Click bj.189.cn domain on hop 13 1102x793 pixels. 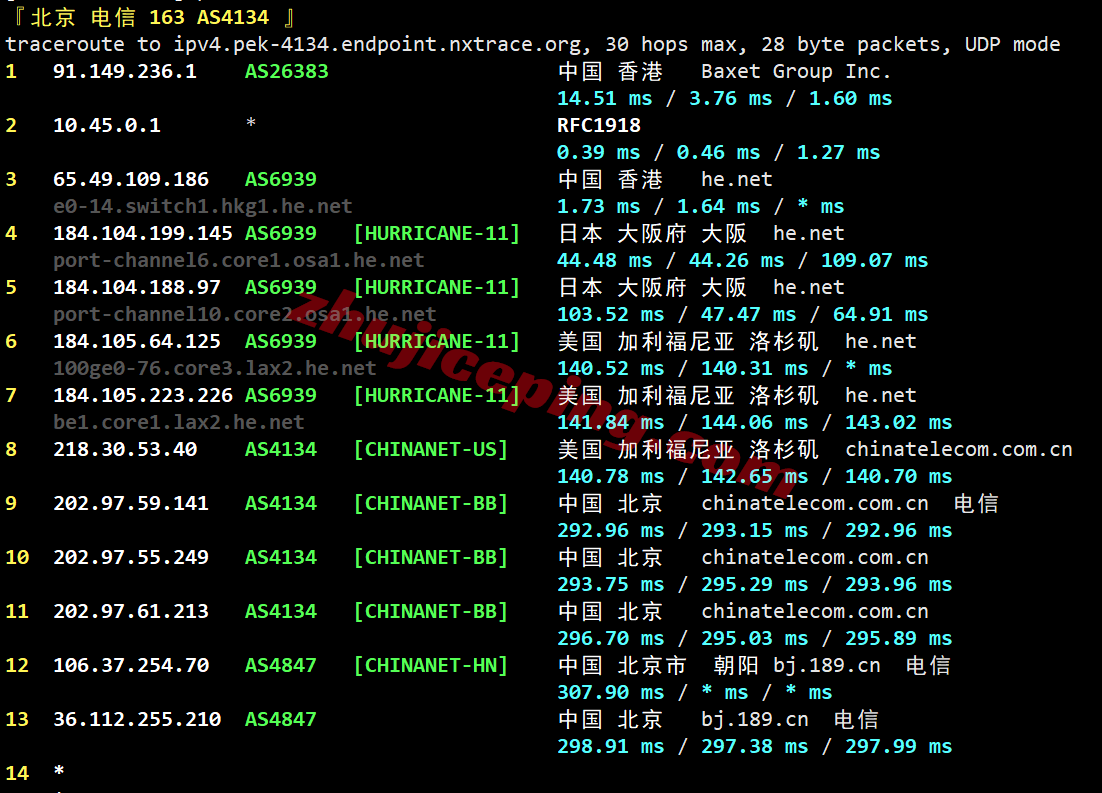(x=755, y=719)
